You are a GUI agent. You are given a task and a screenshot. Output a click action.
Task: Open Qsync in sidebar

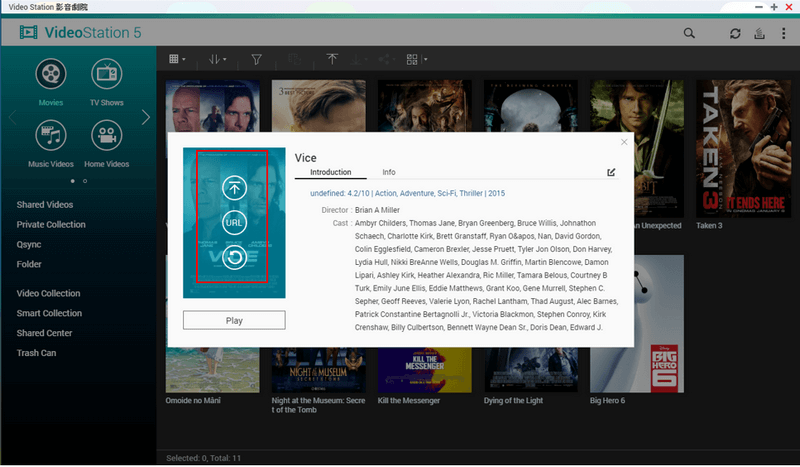tap(29, 244)
